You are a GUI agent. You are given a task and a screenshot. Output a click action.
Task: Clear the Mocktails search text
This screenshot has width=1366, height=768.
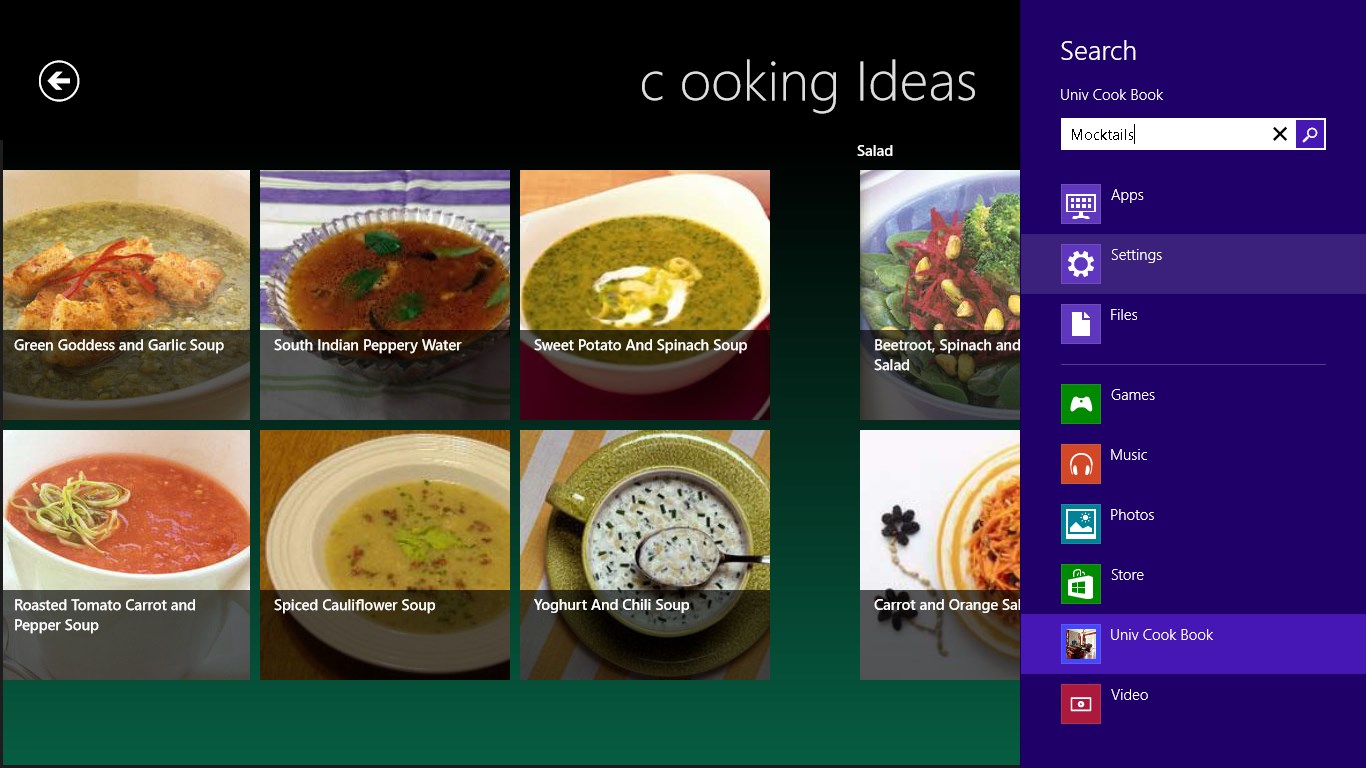pos(1279,134)
